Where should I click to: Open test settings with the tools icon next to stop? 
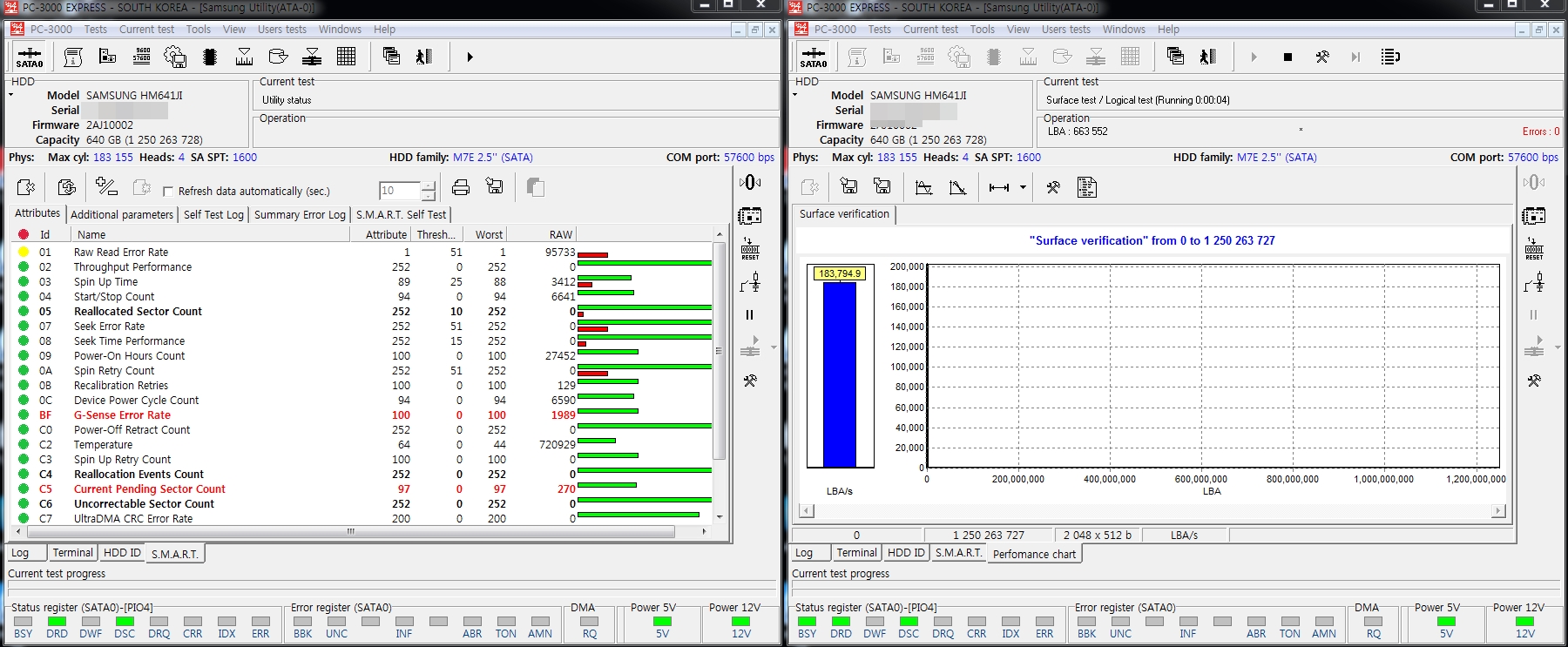click(x=1322, y=57)
